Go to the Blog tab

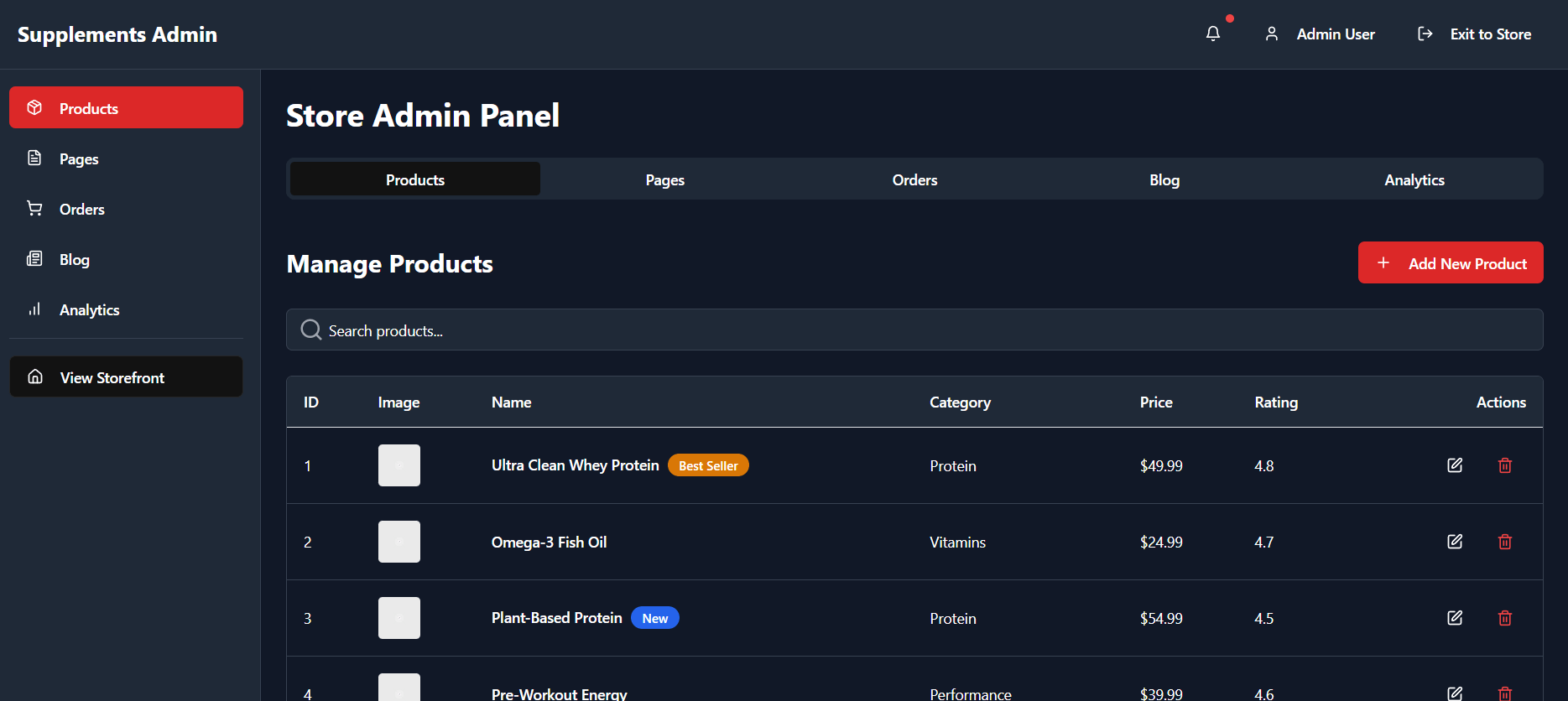coord(1164,179)
